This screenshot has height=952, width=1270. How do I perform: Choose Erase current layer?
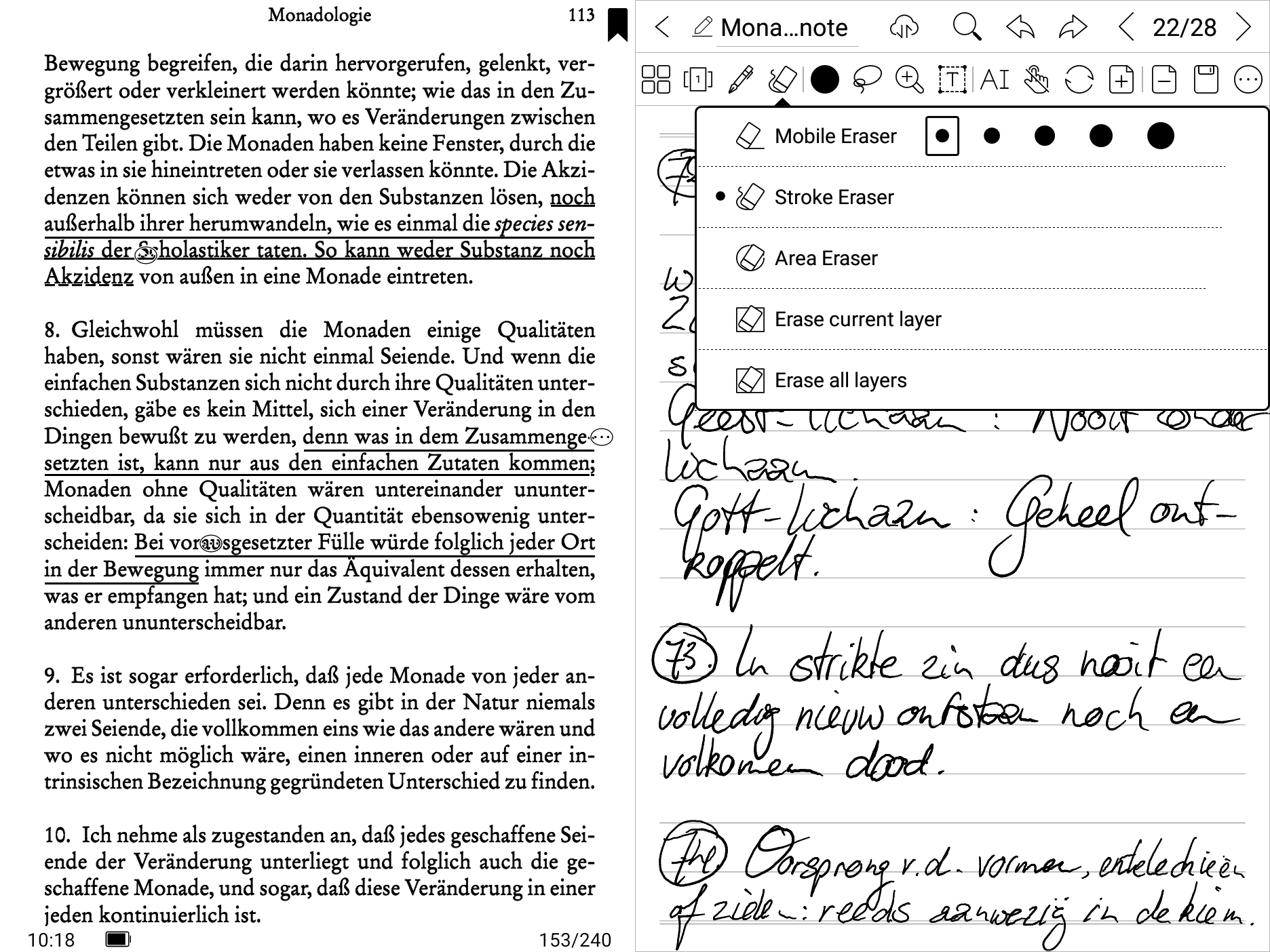(x=981, y=319)
